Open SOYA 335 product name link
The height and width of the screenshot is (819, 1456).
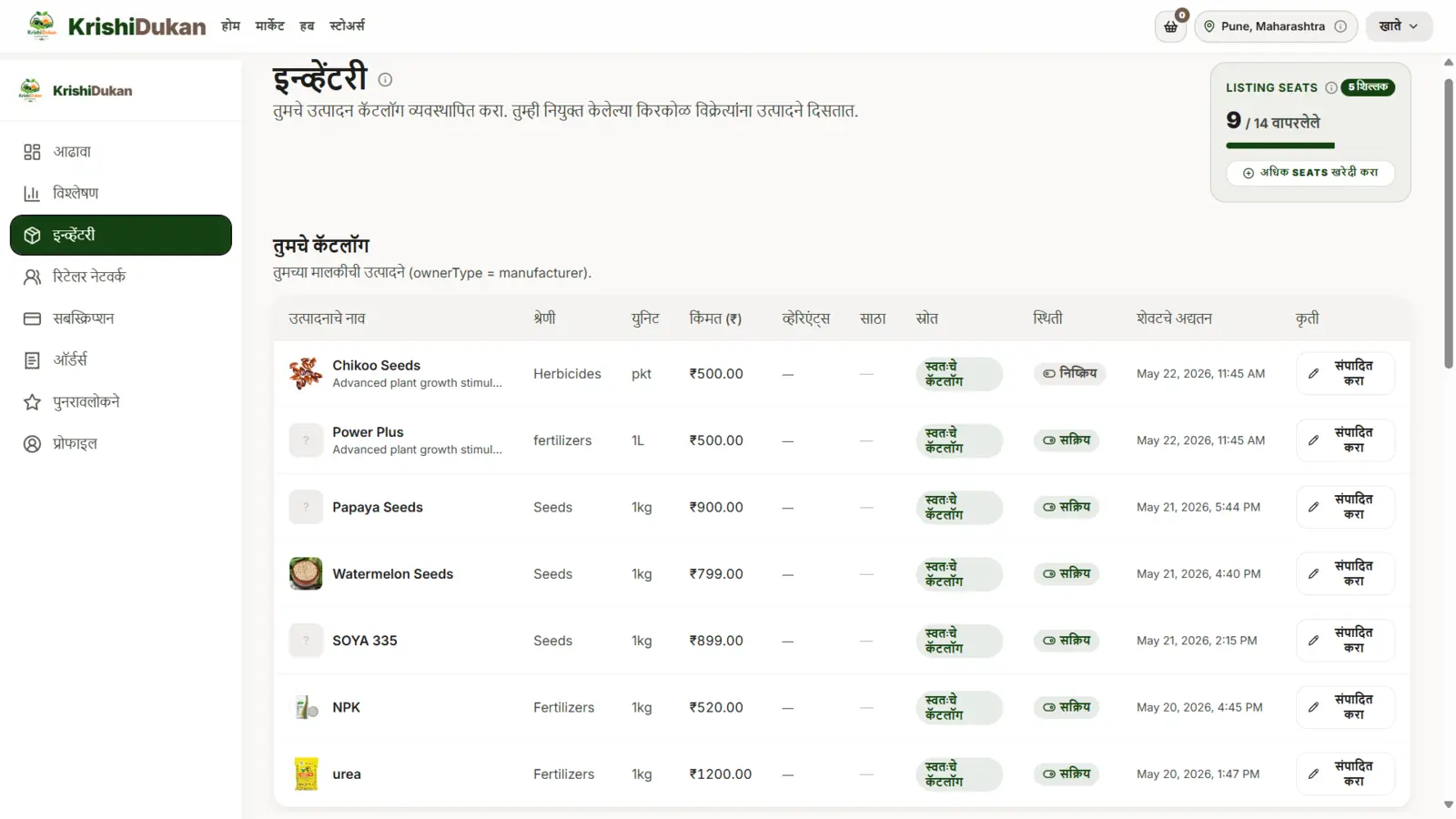pyautogui.click(x=365, y=641)
